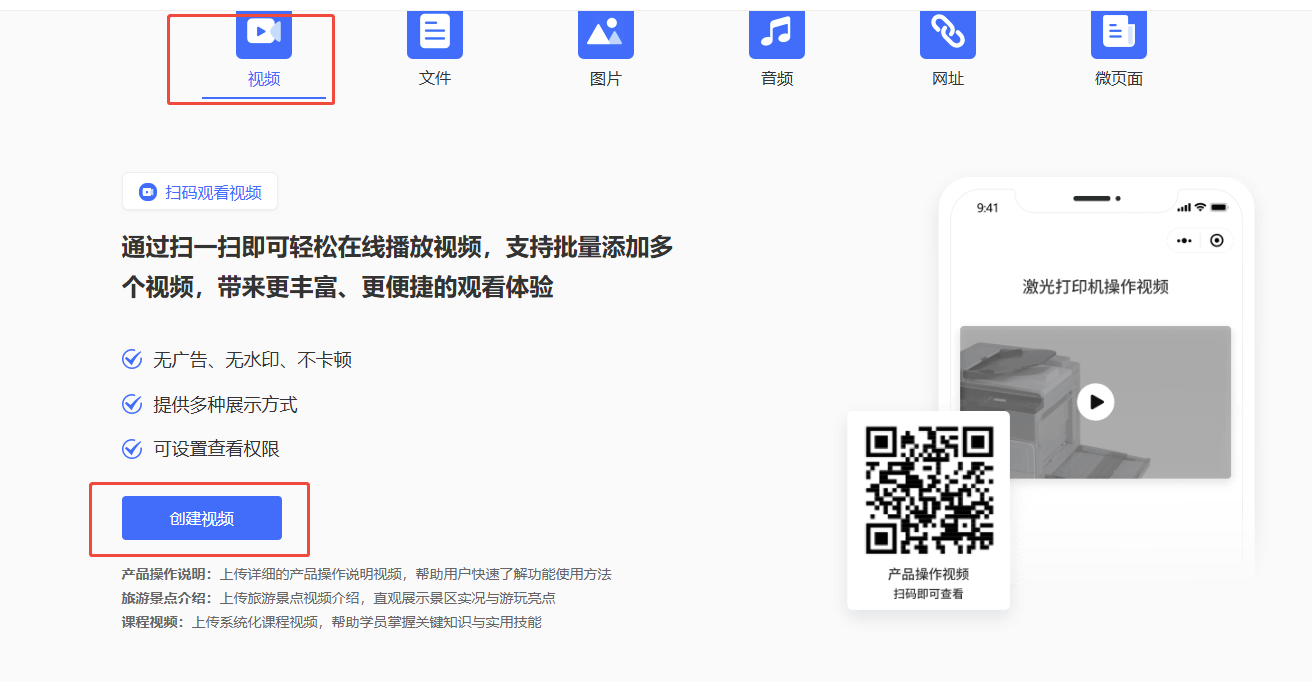Click the 旅游景点介绍 description line

(339, 598)
